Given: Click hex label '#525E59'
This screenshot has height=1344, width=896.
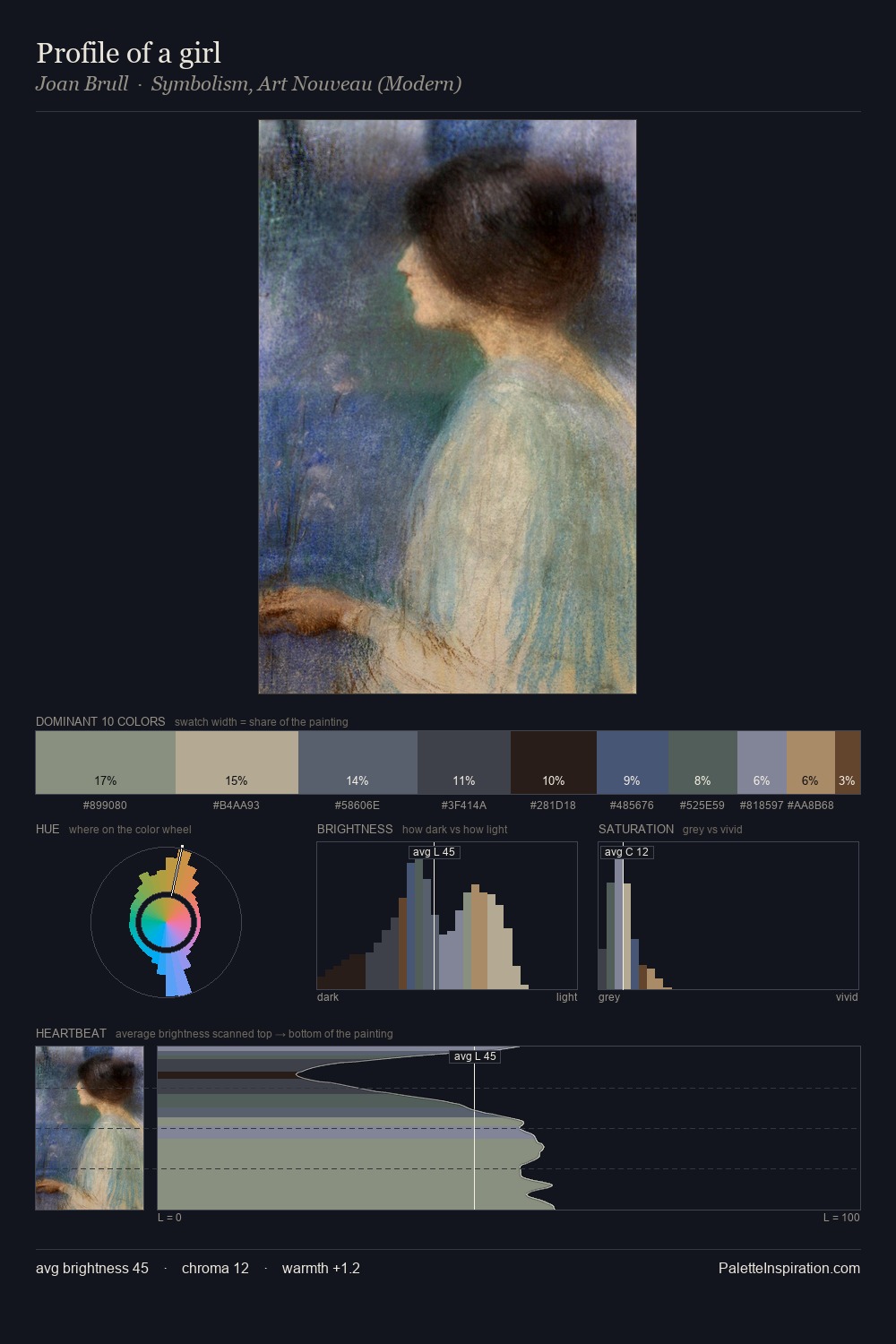Looking at the screenshot, I should click(702, 806).
